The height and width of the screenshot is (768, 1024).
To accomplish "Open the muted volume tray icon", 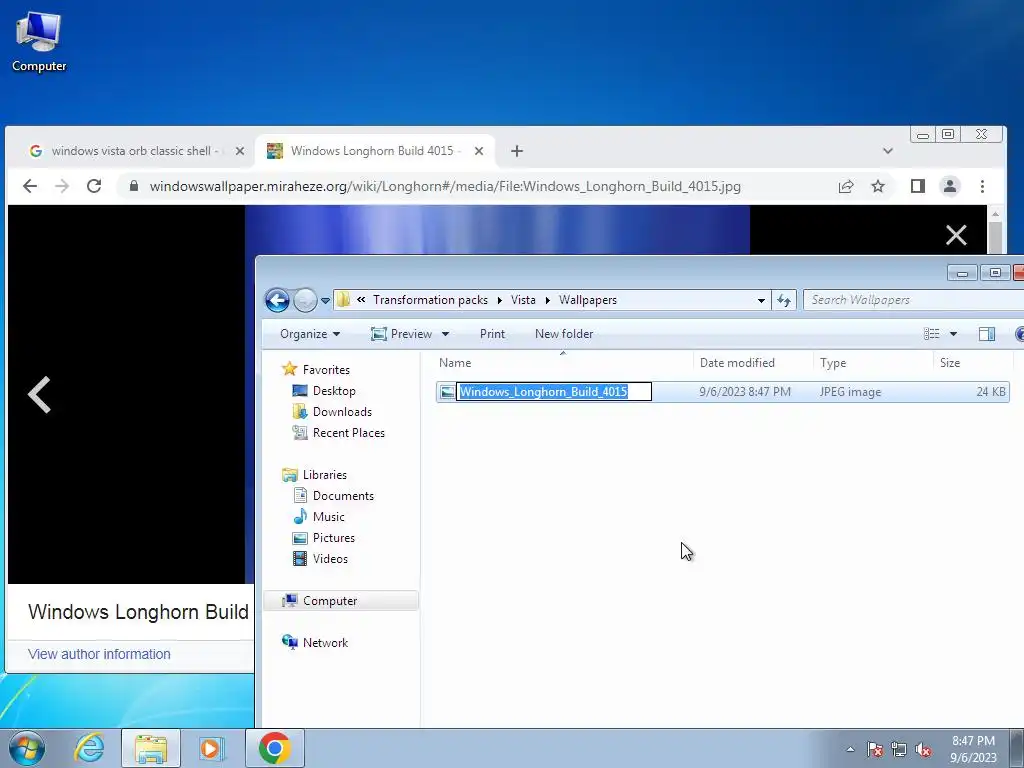I will point(923,749).
